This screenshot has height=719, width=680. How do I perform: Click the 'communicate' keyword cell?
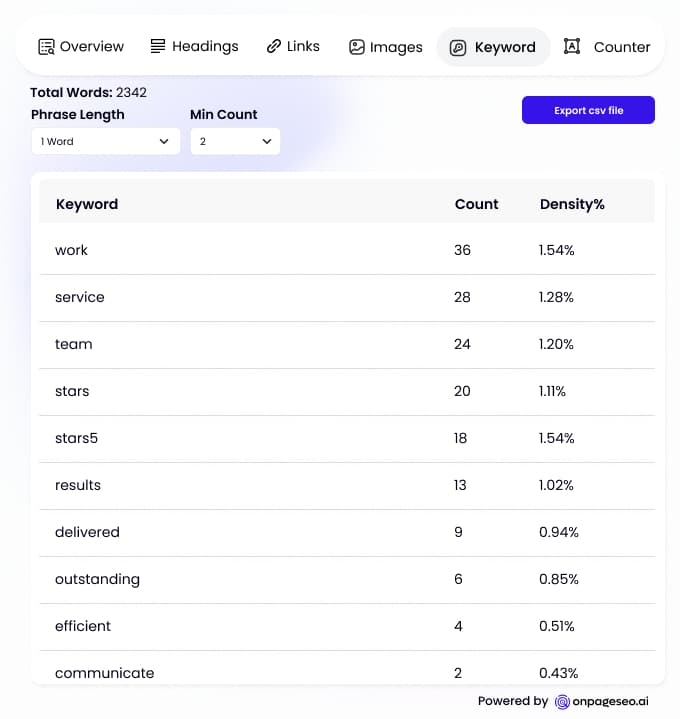coord(105,673)
